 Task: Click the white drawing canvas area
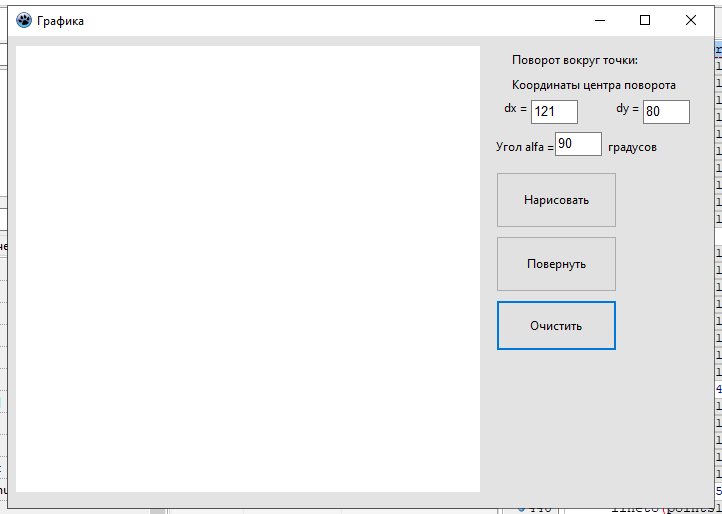pos(248,269)
